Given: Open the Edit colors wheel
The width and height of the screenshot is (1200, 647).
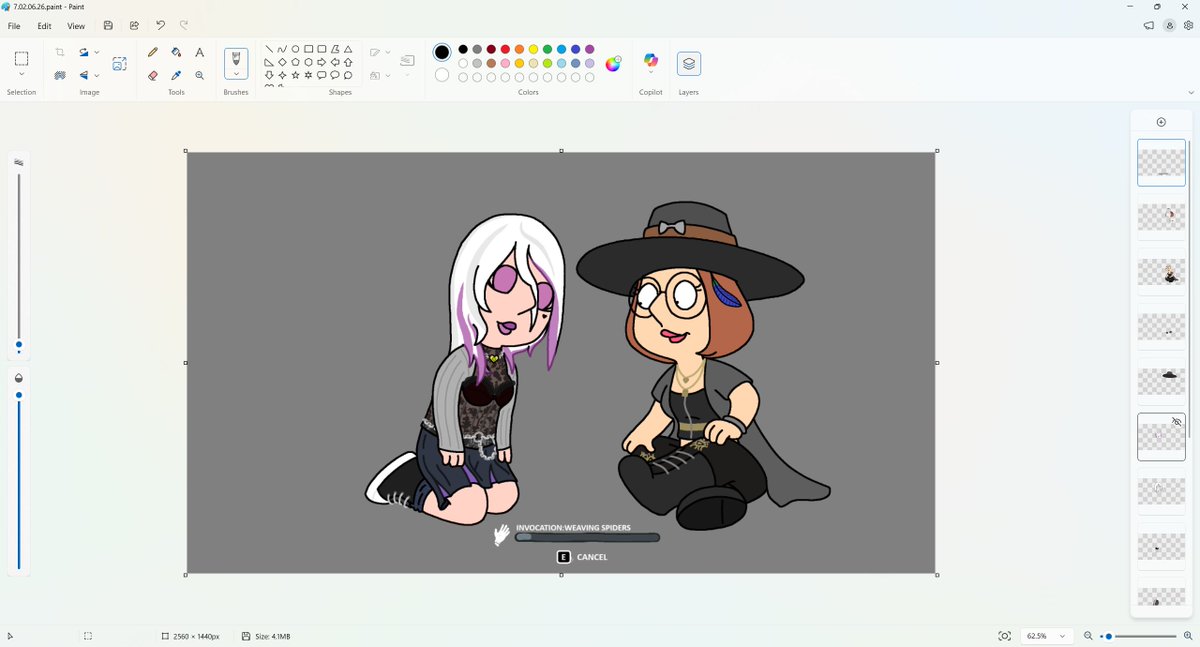Looking at the screenshot, I should point(614,63).
